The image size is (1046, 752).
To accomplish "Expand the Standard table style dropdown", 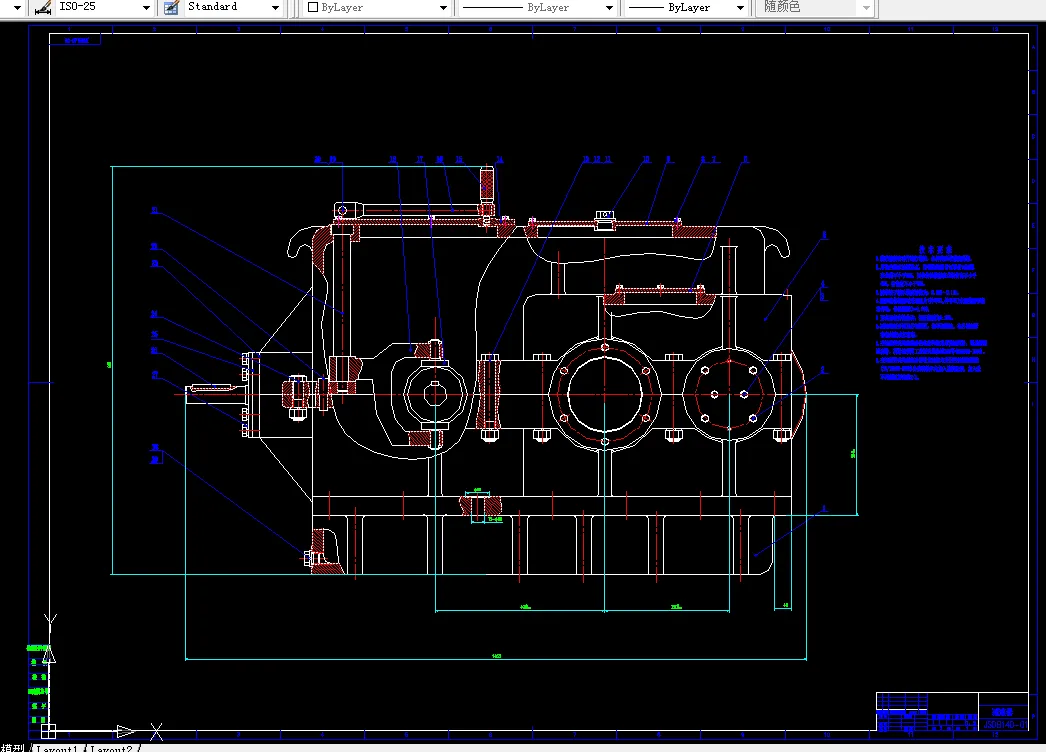I will tap(275, 7).
